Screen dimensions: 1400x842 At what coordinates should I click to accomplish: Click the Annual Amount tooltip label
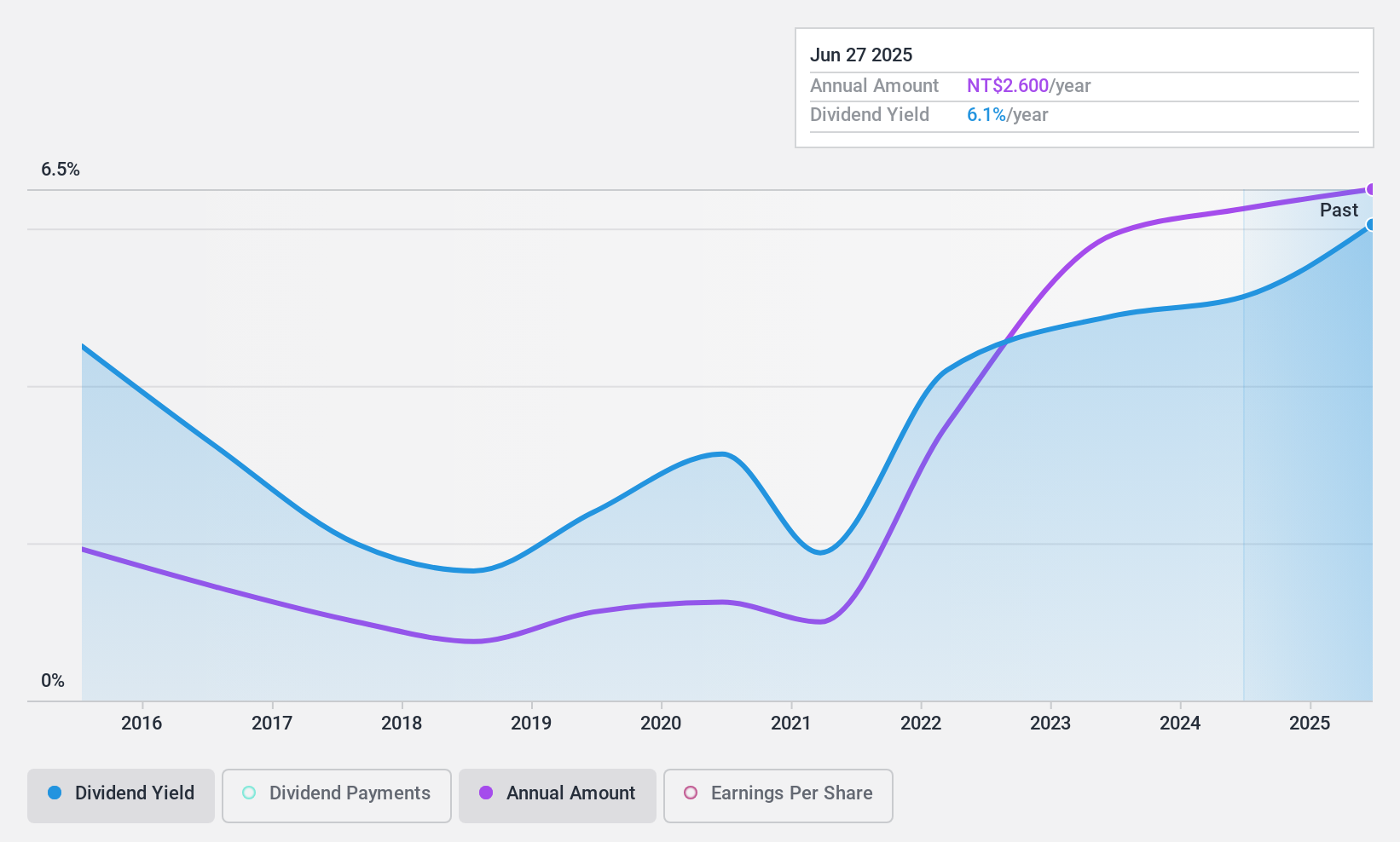874,86
